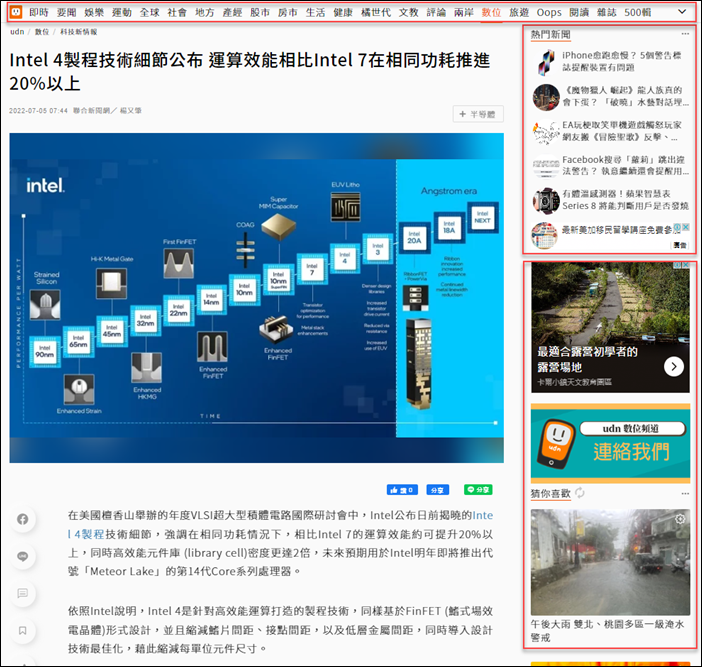702x667 pixels.
Task: Expand the navigation bar chevron
Action: (682, 12)
